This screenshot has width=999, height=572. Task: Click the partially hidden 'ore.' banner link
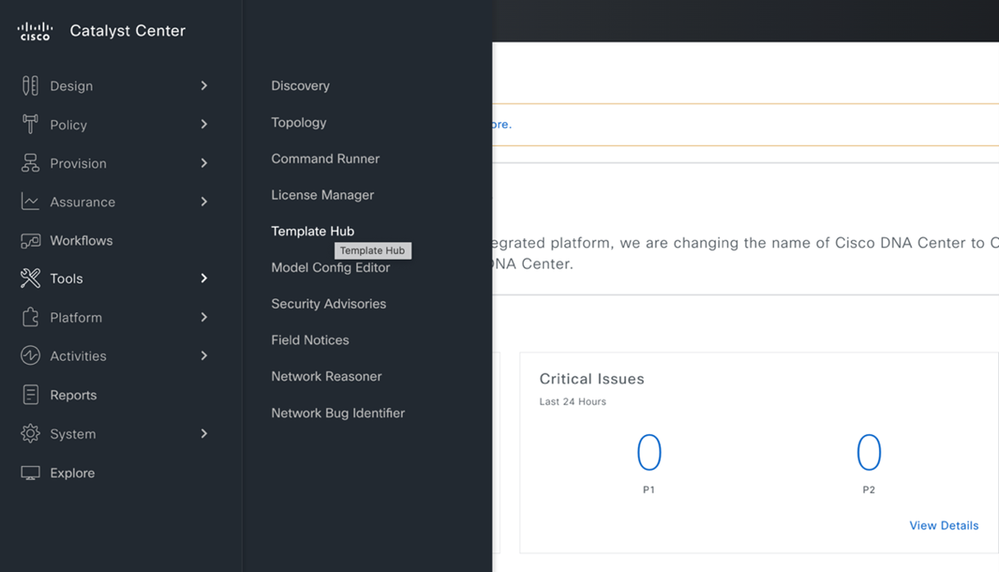tap(502, 124)
